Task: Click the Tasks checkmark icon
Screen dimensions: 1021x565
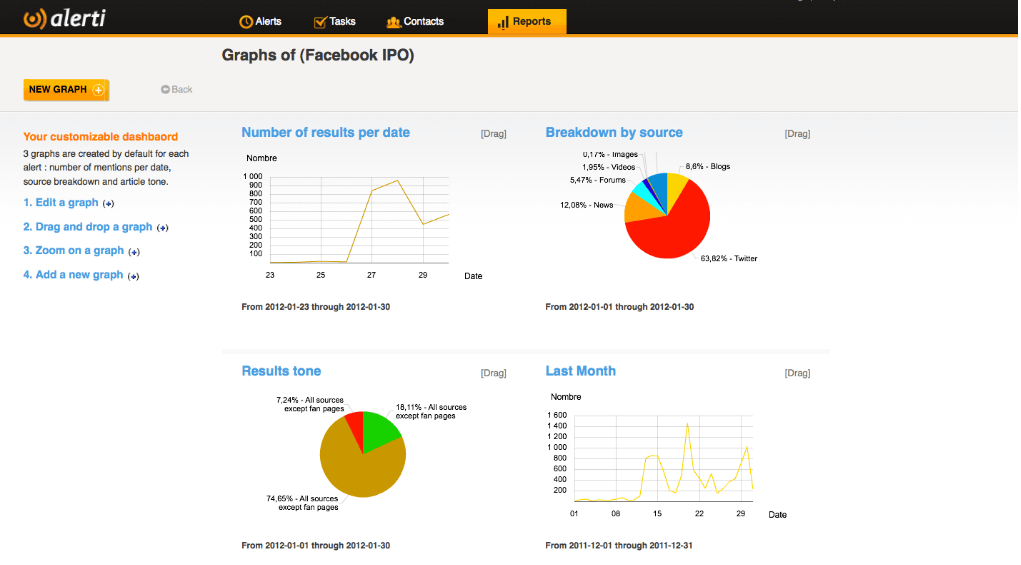Action: pyautogui.click(x=320, y=22)
